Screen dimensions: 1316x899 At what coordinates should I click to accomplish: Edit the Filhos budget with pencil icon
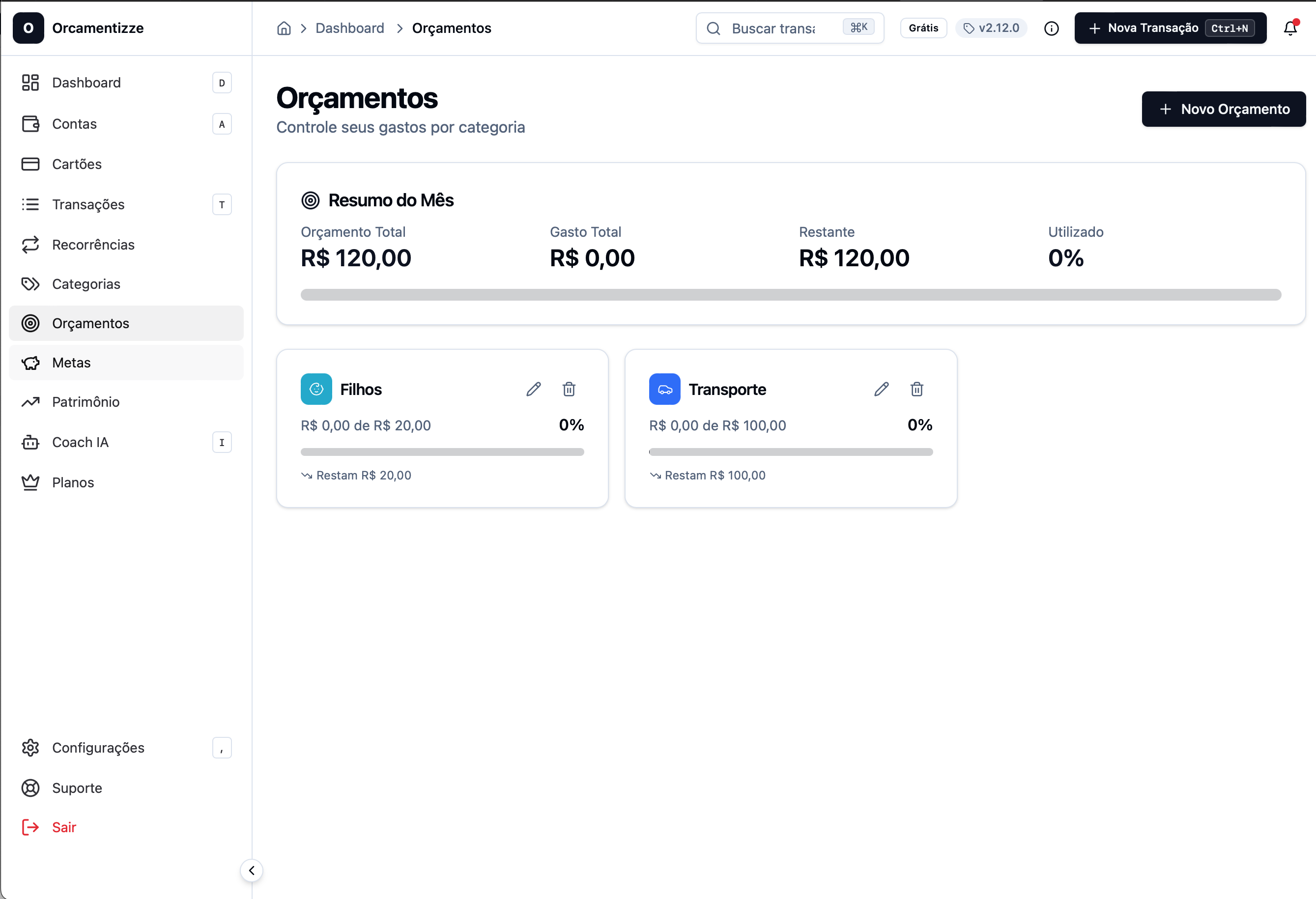533,389
